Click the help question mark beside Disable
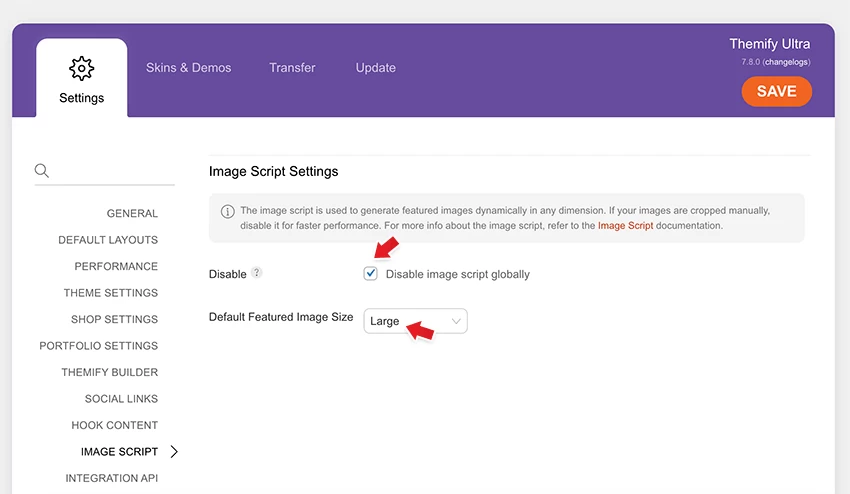The image size is (850, 494). tap(256, 273)
